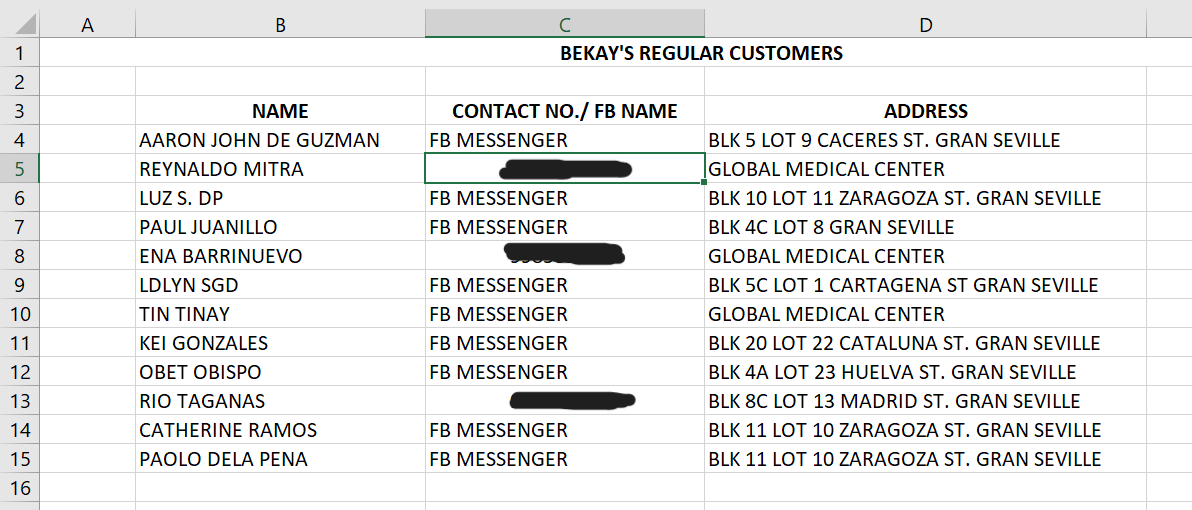Select row 1 header
The height and width of the screenshot is (510, 1192).
pos(20,53)
